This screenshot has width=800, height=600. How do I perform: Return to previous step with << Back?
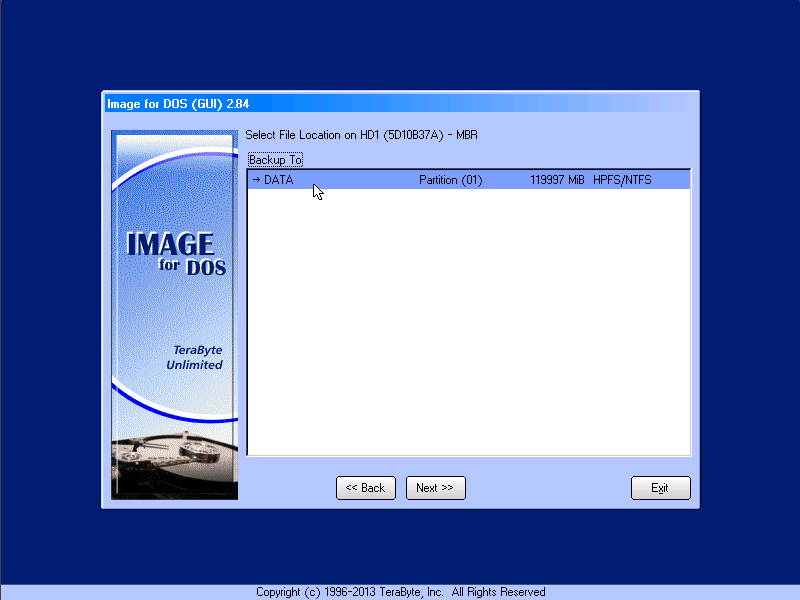click(x=365, y=488)
